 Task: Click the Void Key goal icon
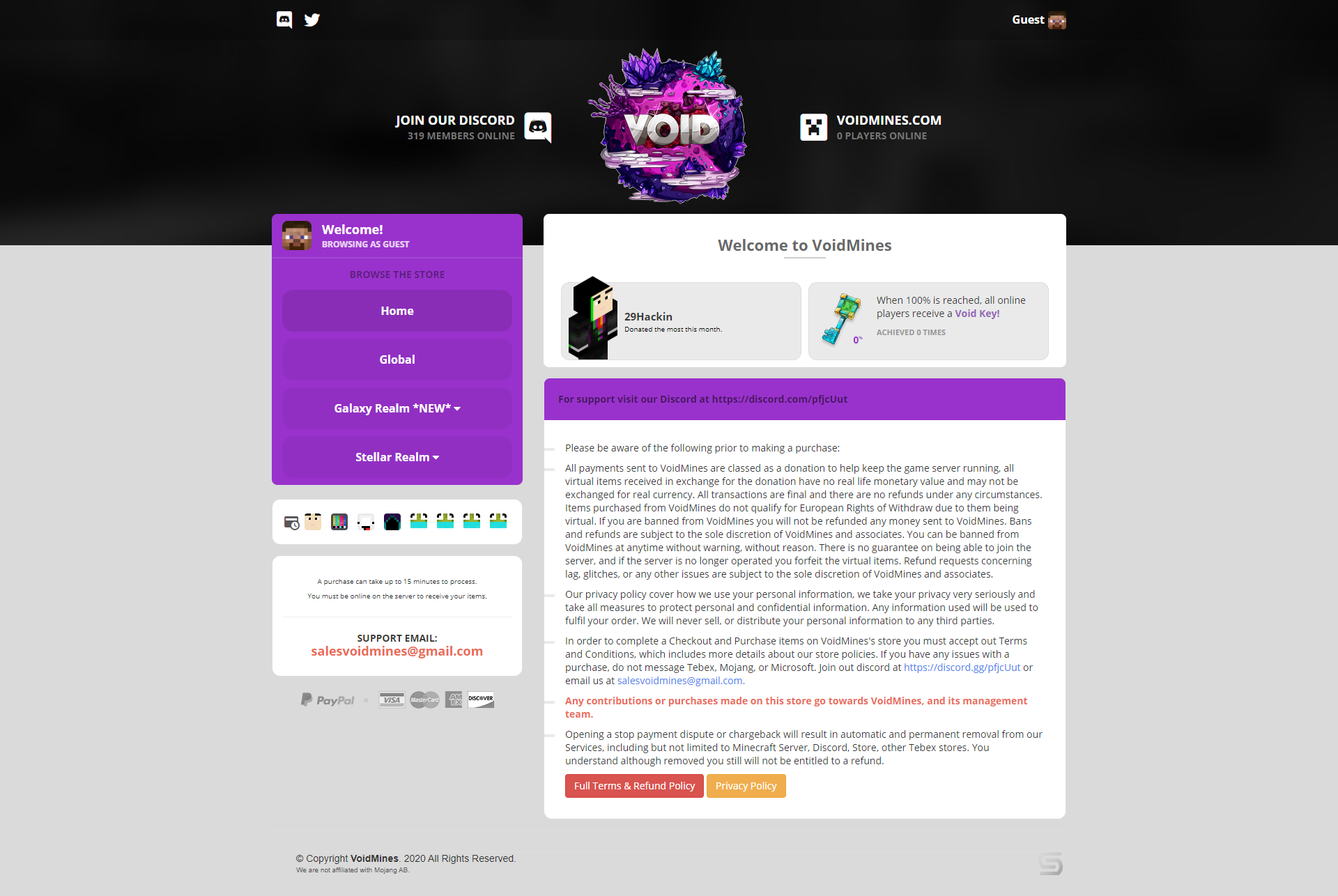pos(842,318)
